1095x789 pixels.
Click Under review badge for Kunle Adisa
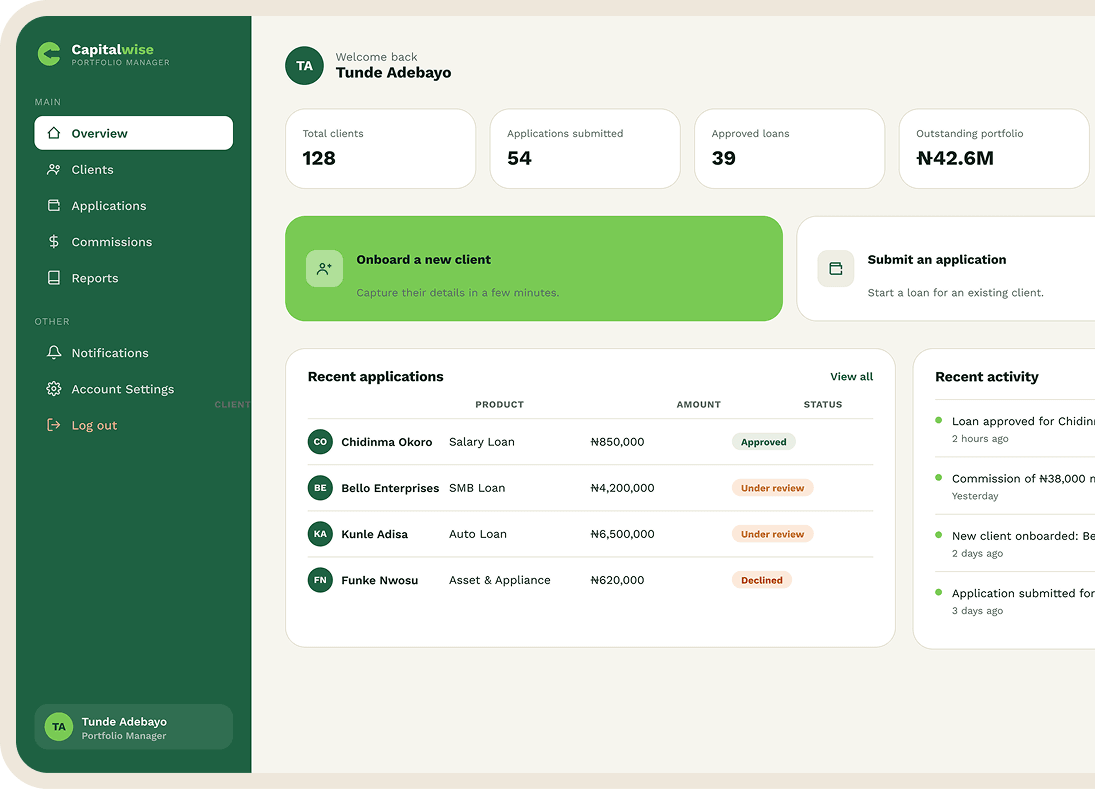[x=772, y=533]
